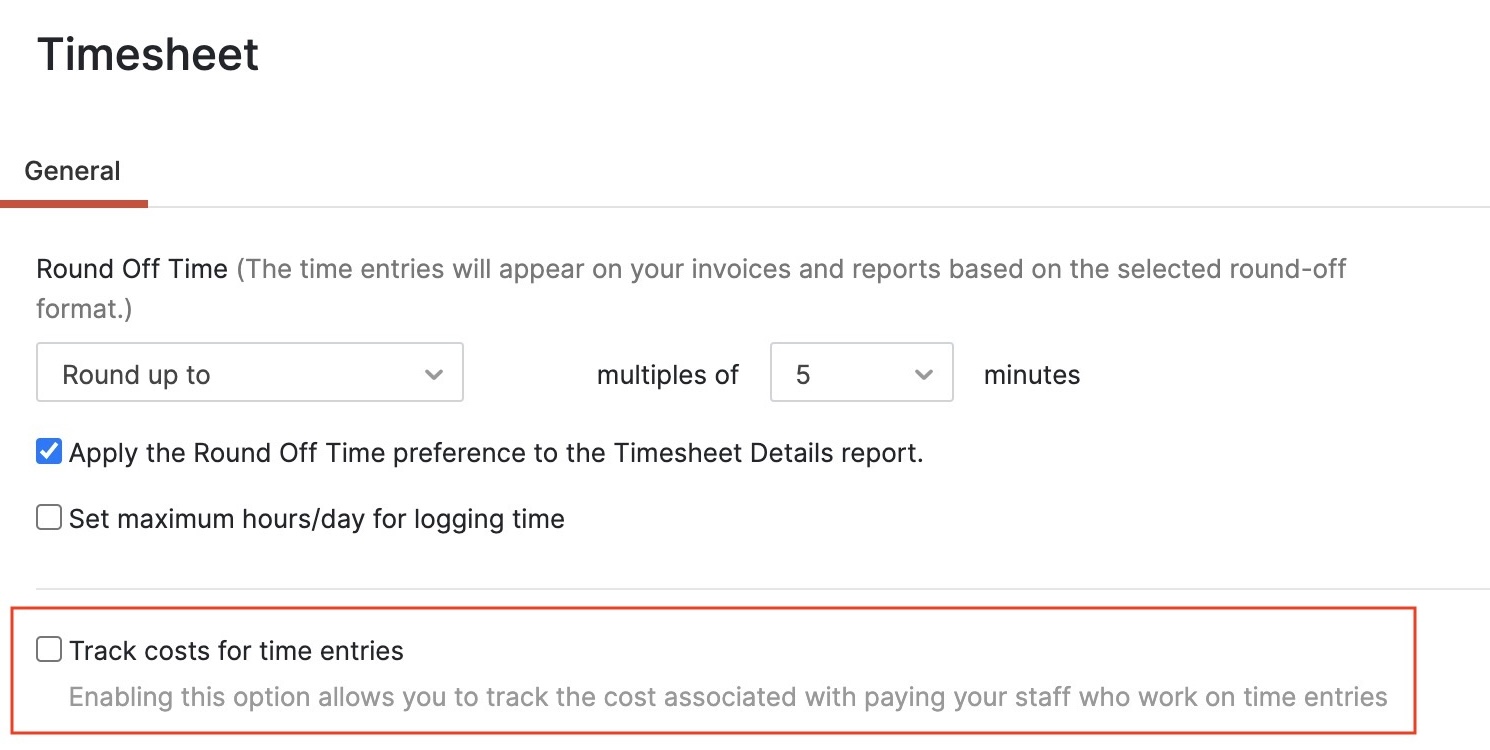Uncheck the Timesheet Details report preference
Viewport: 1490px width, 750px height.
click(48, 452)
